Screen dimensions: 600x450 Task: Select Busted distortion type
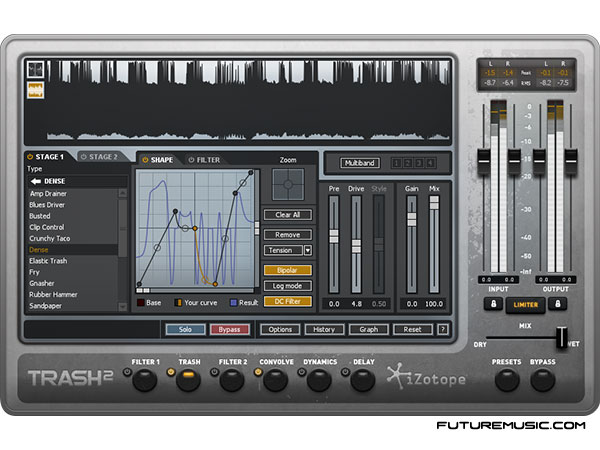(x=72, y=216)
